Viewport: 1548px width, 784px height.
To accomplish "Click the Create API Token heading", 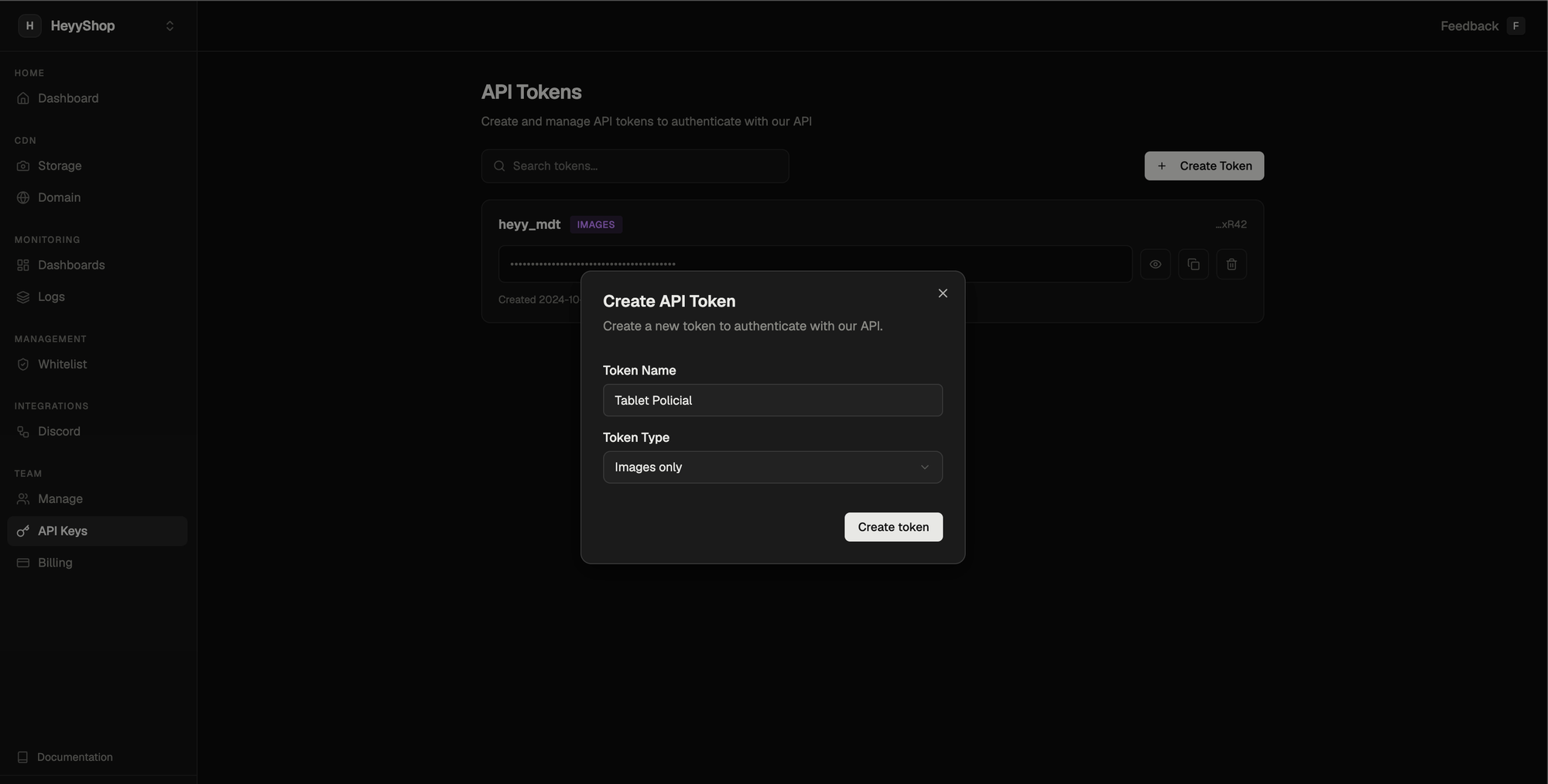I will (x=669, y=301).
